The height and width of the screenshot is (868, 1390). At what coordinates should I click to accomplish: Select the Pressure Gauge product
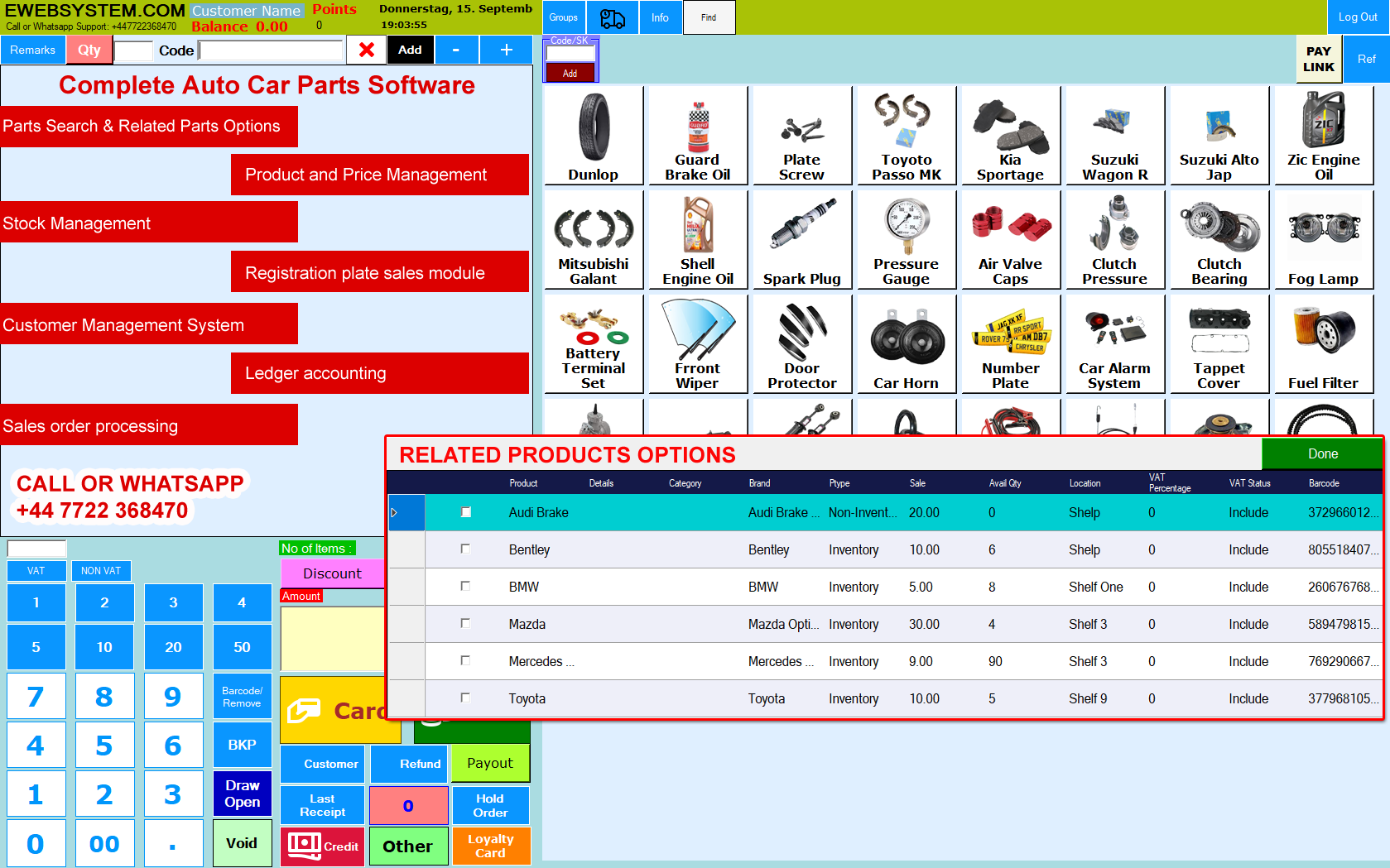point(907,239)
